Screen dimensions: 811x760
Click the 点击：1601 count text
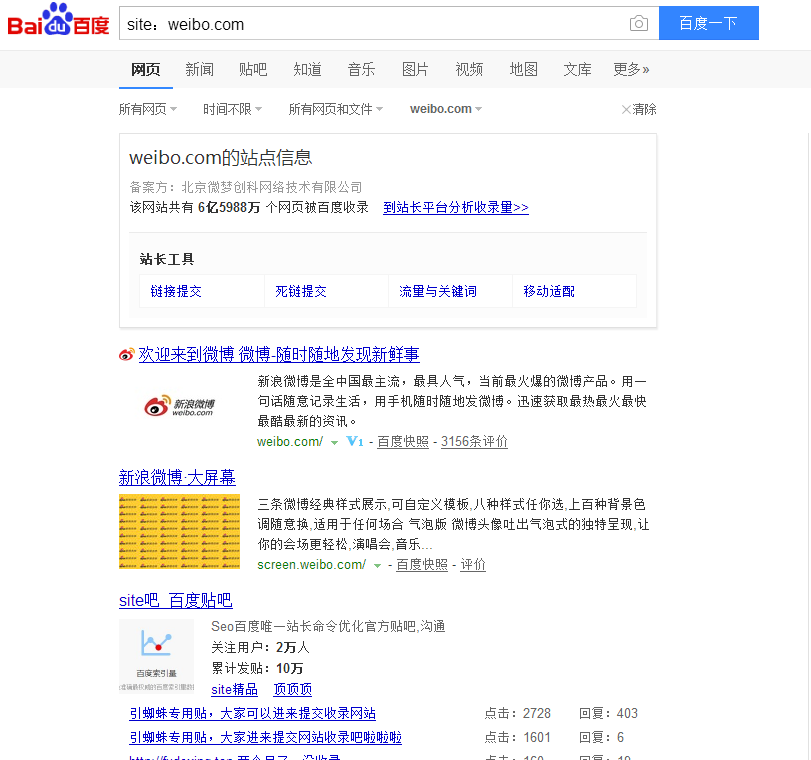(517, 737)
